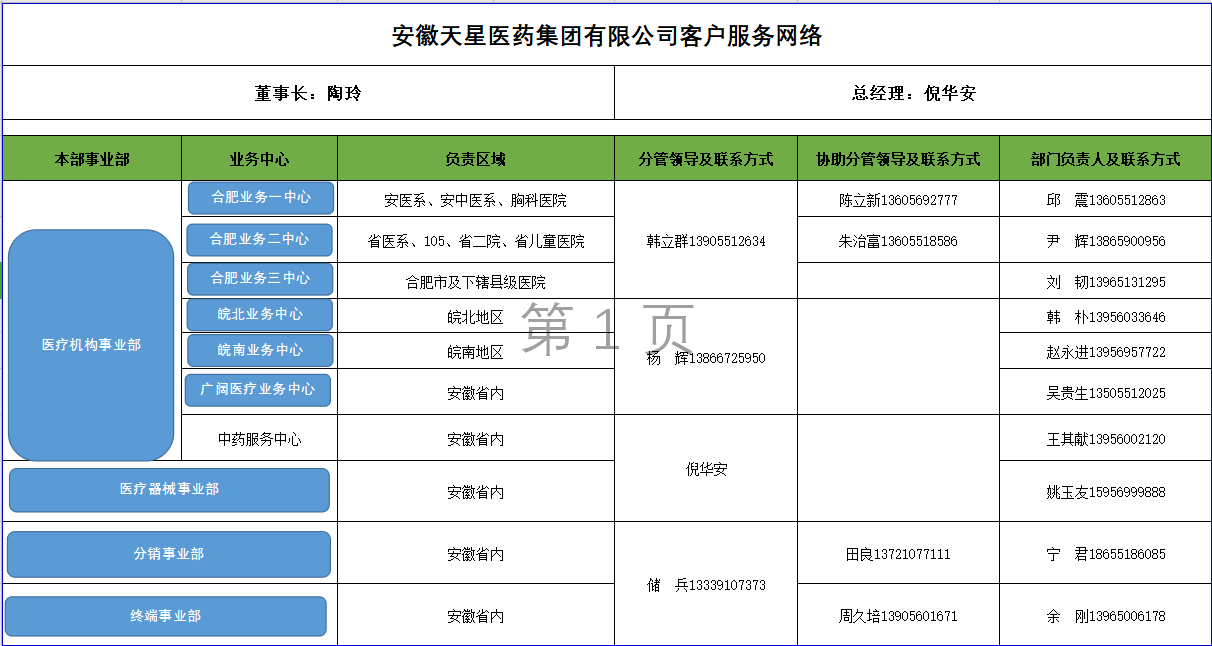This screenshot has height=646, width=1212.
Task: Select 安徽省内 cell in 分销事业部 row
Action: (x=476, y=554)
